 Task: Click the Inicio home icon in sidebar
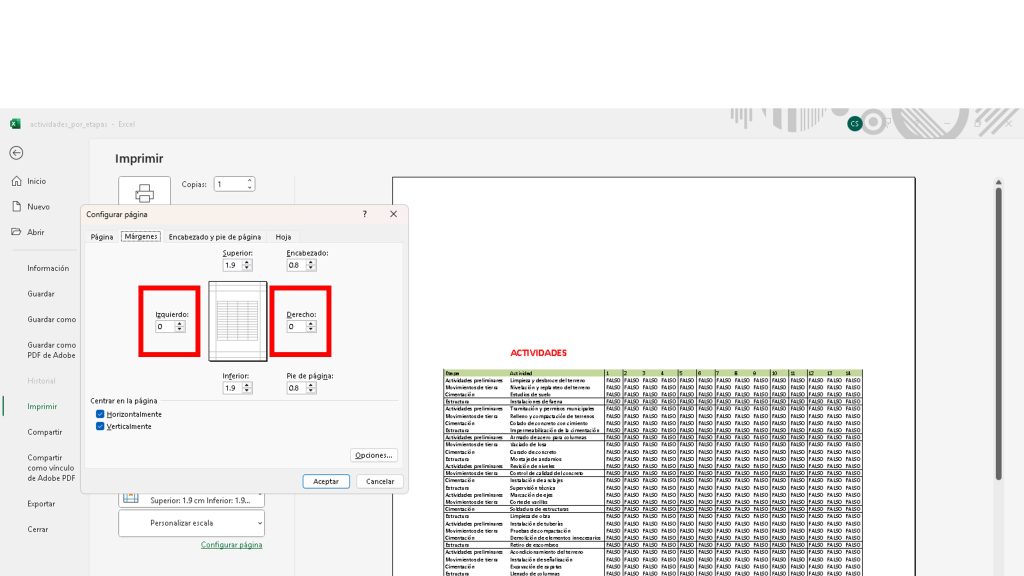point(17,181)
